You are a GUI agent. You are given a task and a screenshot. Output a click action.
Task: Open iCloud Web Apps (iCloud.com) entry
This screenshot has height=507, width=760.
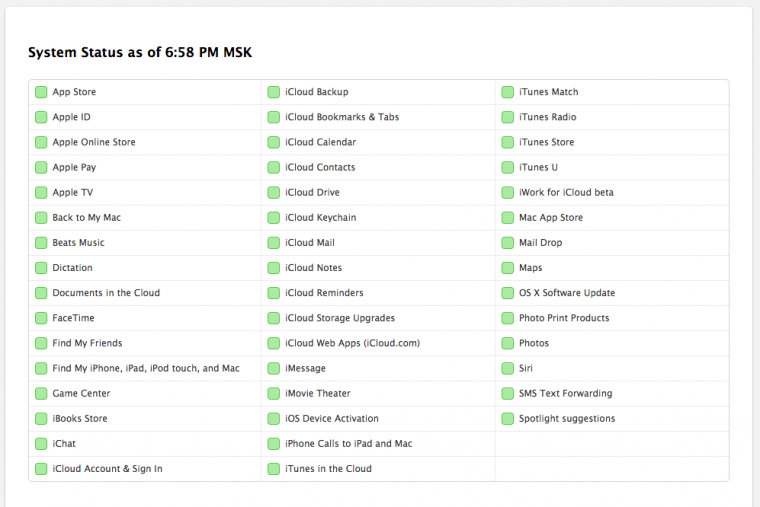coord(352,343)
